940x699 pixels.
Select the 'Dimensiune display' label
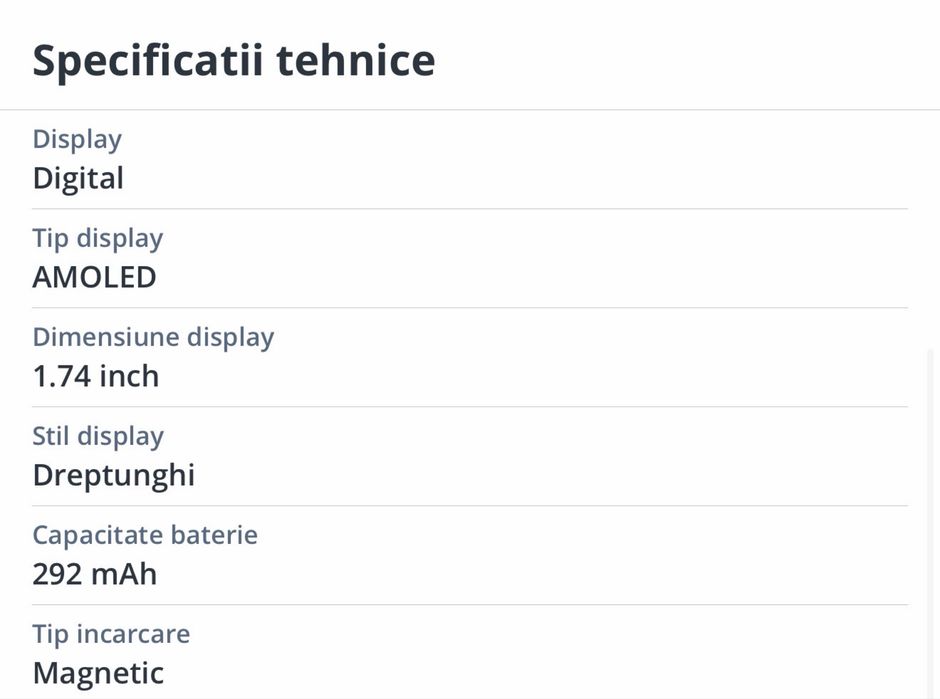153,337
